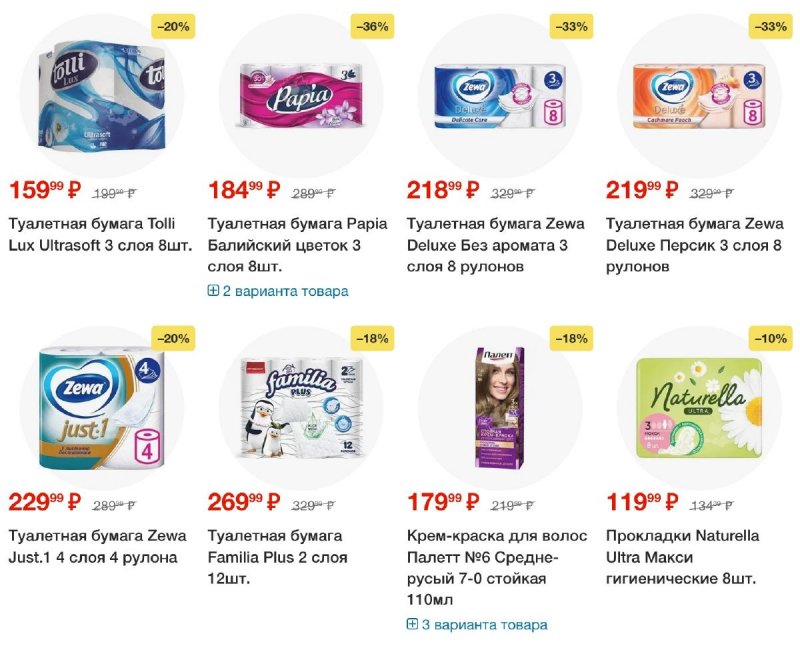The image size is (800, 652).
Task: Click plus icon beside 3 варианта товара
Action: [x=412, y=624]
